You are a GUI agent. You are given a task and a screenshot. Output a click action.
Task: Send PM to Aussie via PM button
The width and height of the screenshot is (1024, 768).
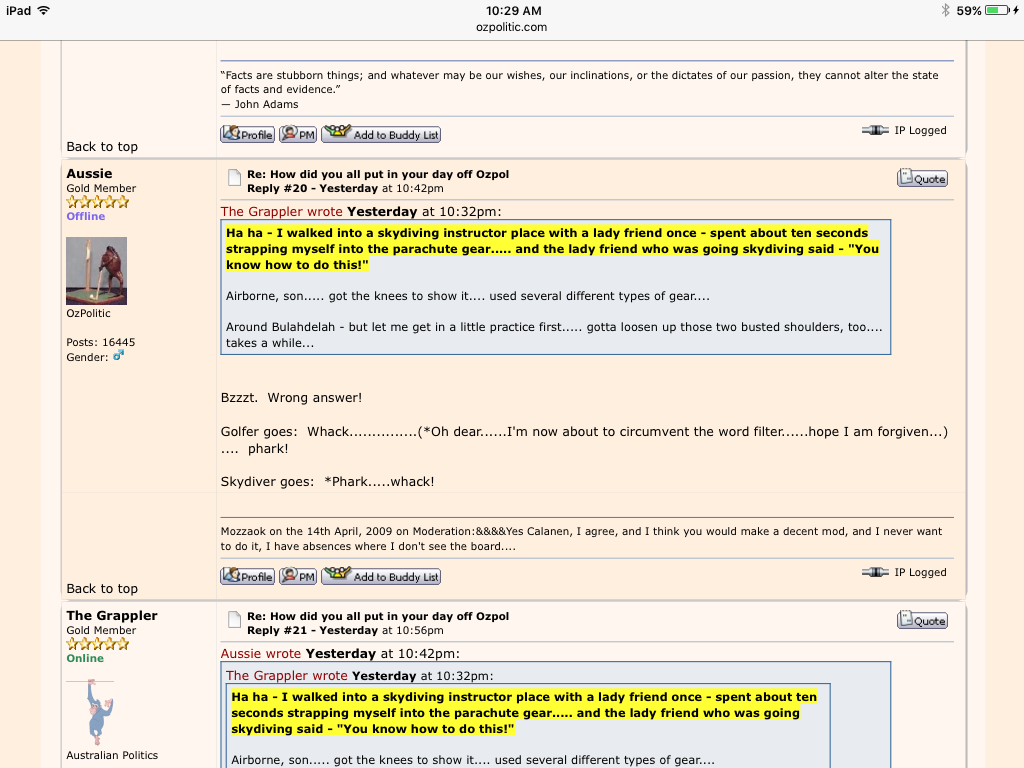tap(298, 577)
